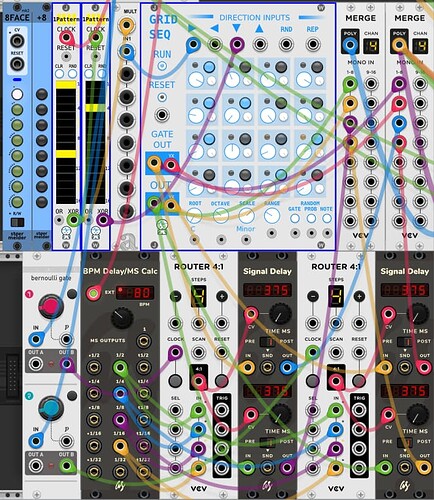This screenshot has height=500, width=434.
Task: Click CLOCK jack on first ROUTER 4:1
Action: 175,352
